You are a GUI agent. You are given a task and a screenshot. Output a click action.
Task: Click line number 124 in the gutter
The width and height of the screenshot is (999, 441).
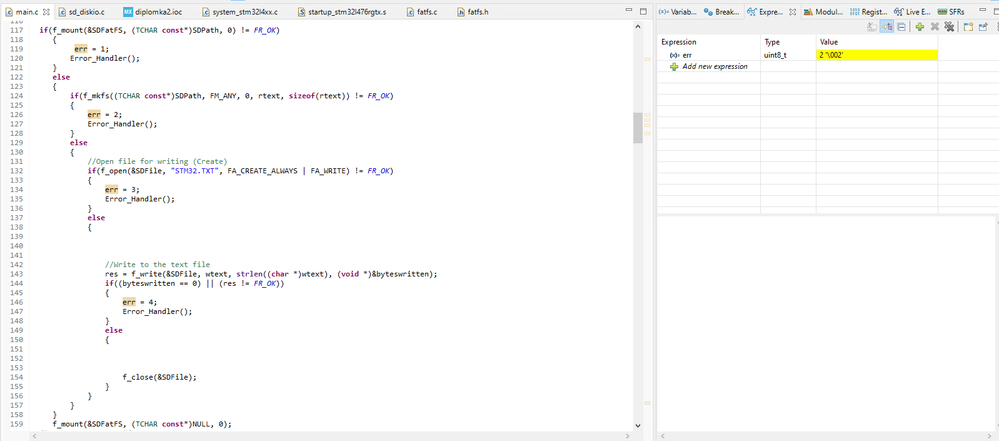click(18, 96)
